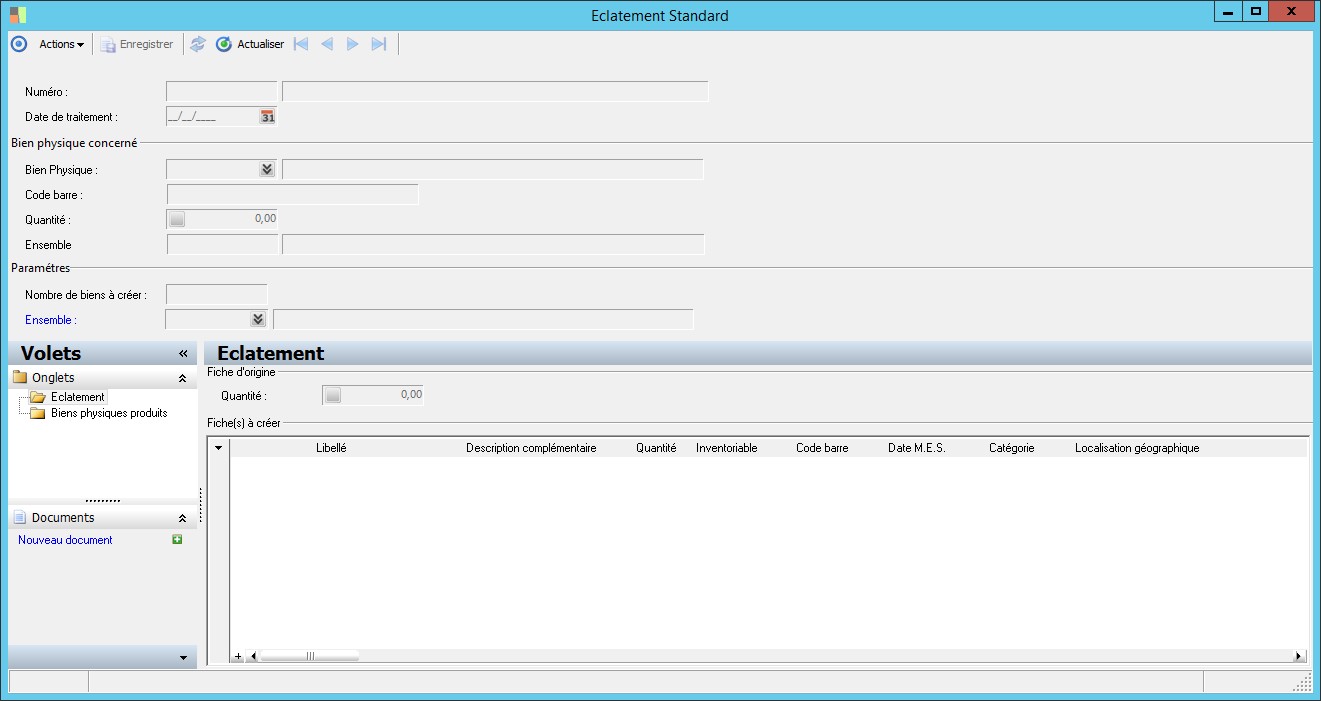Collapse the Onglets section
The height and width of the screenshot is (701, 1321).
coord(182,379)
